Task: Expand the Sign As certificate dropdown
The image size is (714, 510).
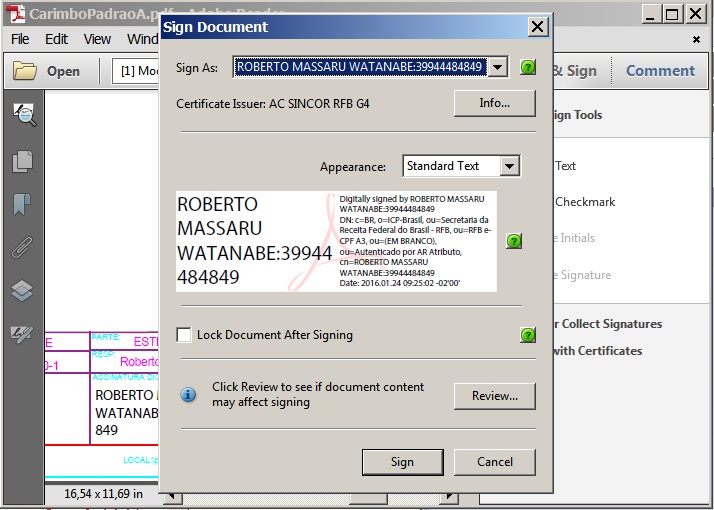Action: pyautogui.click(x=498, y=67)
